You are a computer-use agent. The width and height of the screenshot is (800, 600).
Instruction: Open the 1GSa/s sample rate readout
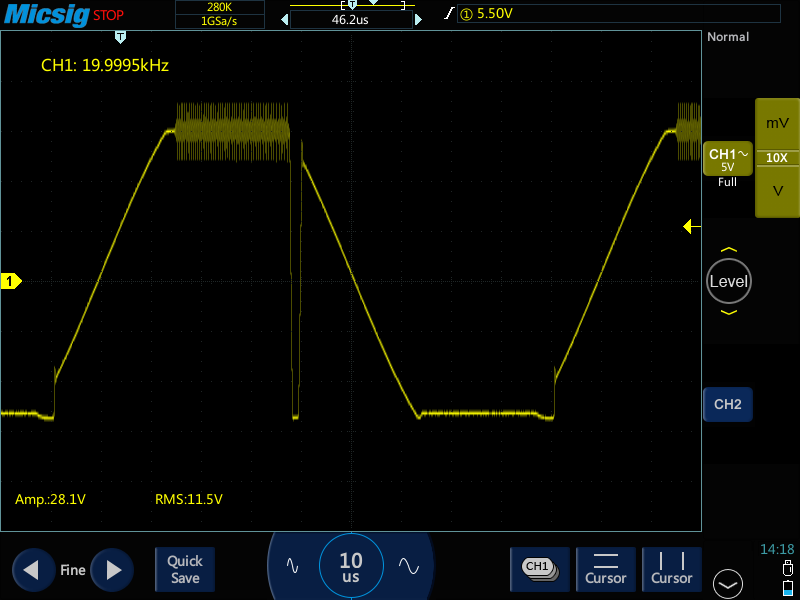[x=219, y=21]
